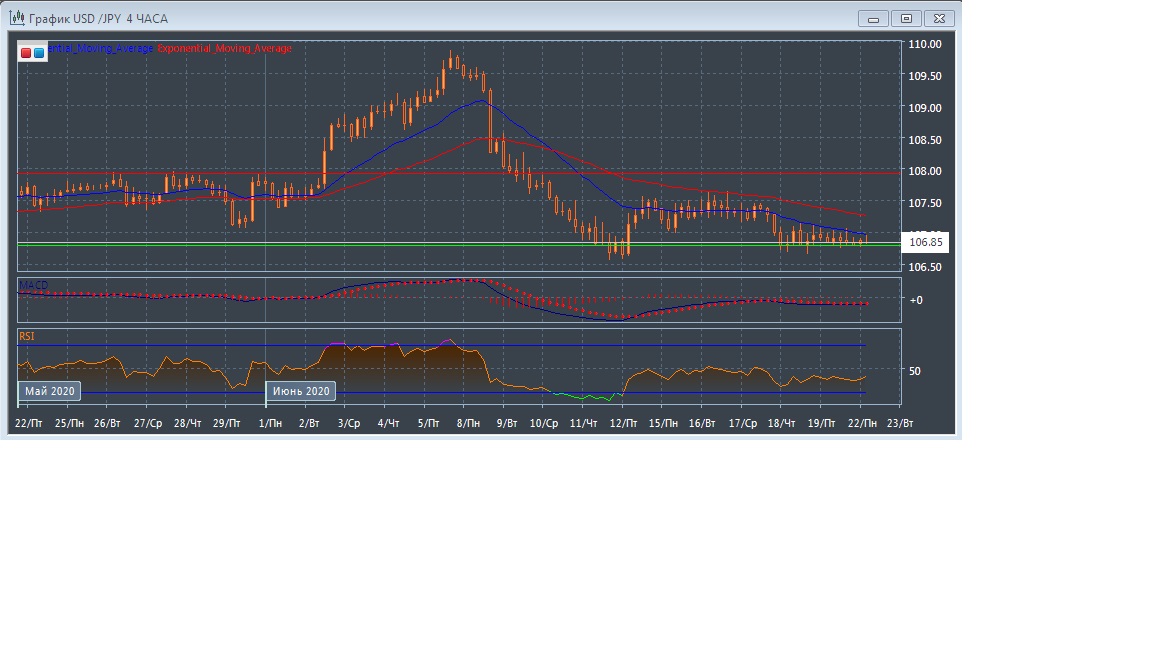Click the 8/Пн date on time axis
The image size is (1152, 648).
click(x=468, y=424)
